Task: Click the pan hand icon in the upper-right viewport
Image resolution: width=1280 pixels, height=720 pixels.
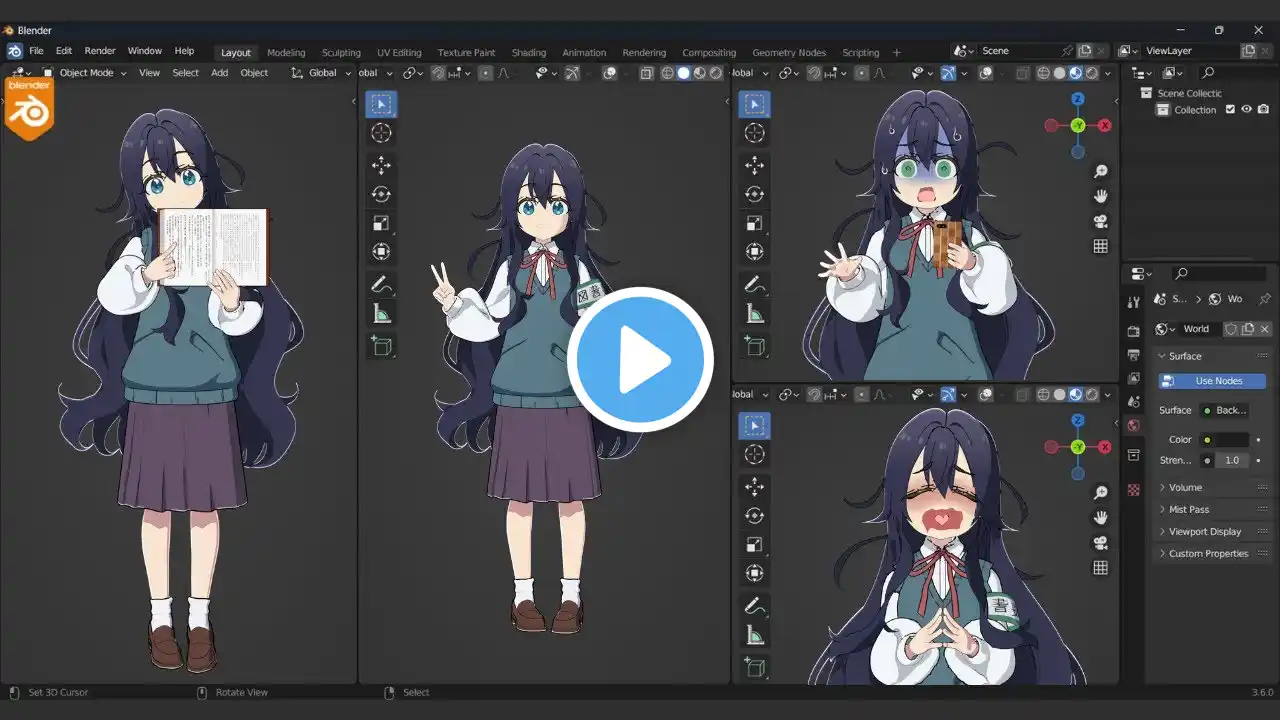Action: coord(1101,197)
